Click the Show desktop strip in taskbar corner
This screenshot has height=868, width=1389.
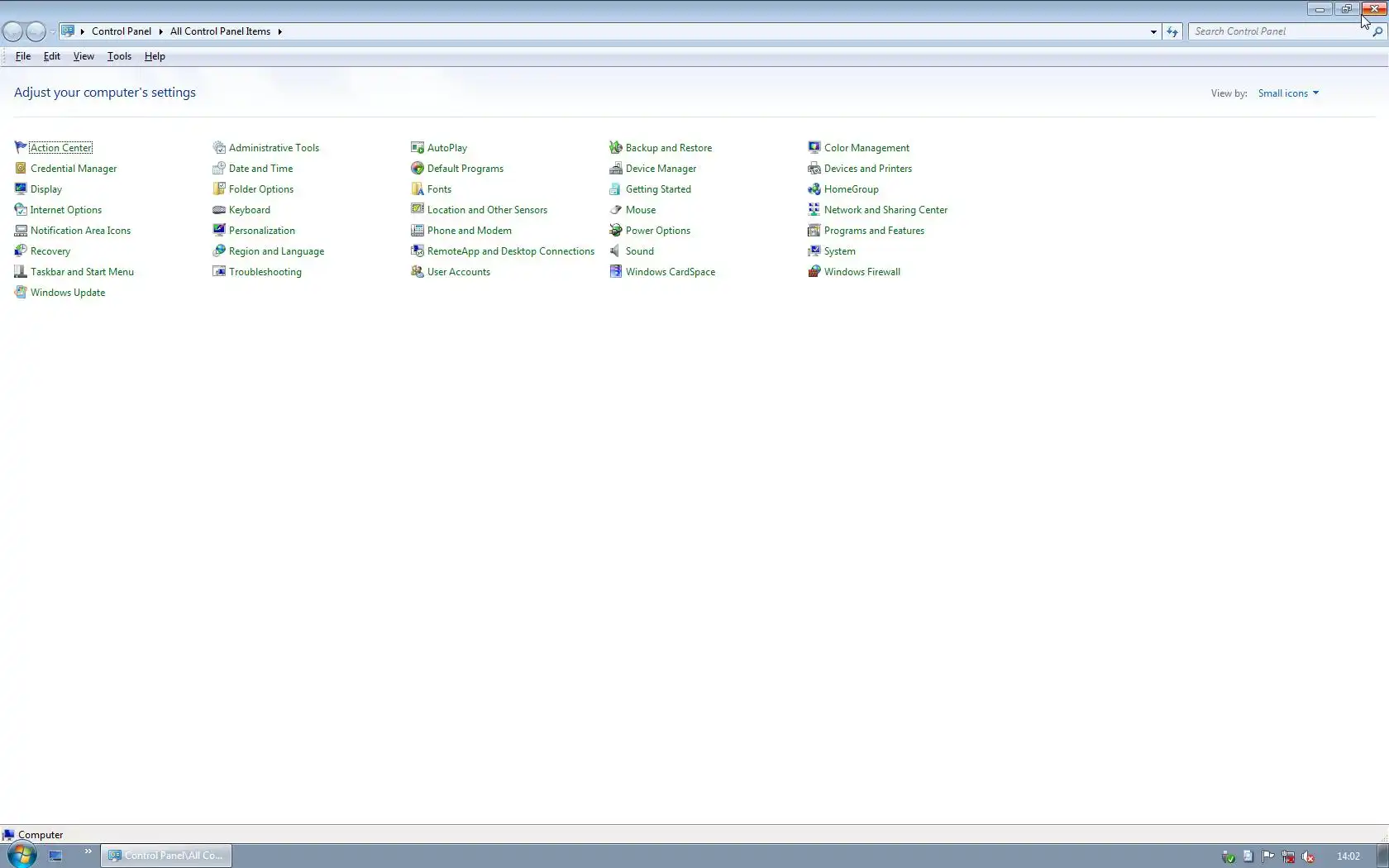[x=1382, y=856]
